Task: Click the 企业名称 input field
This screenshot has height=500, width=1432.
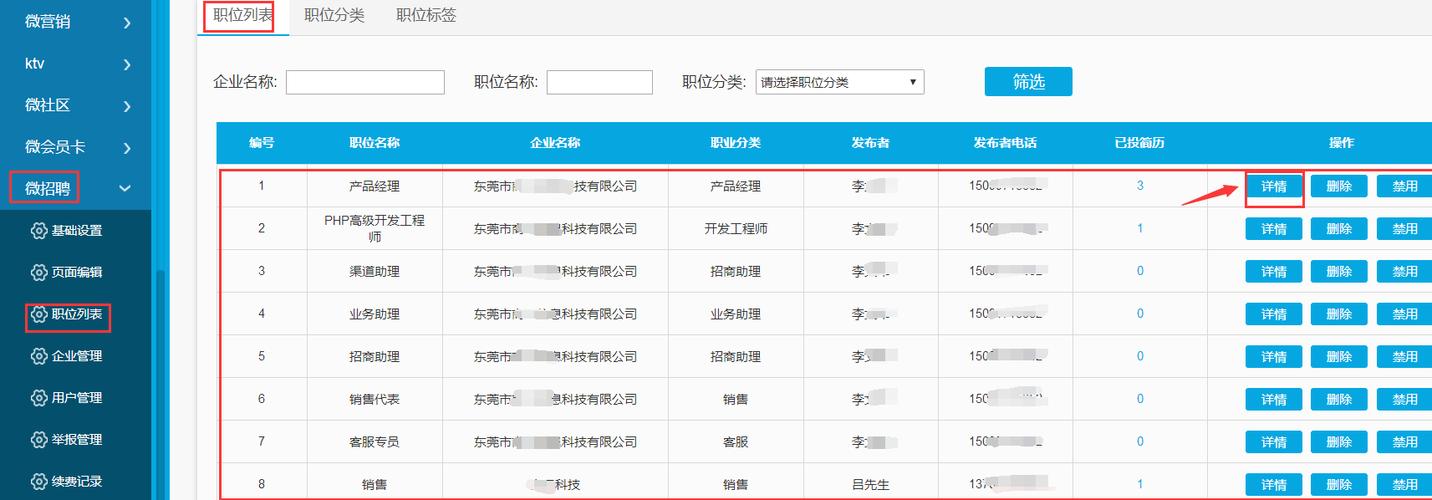Action: (x=365, y=83)
